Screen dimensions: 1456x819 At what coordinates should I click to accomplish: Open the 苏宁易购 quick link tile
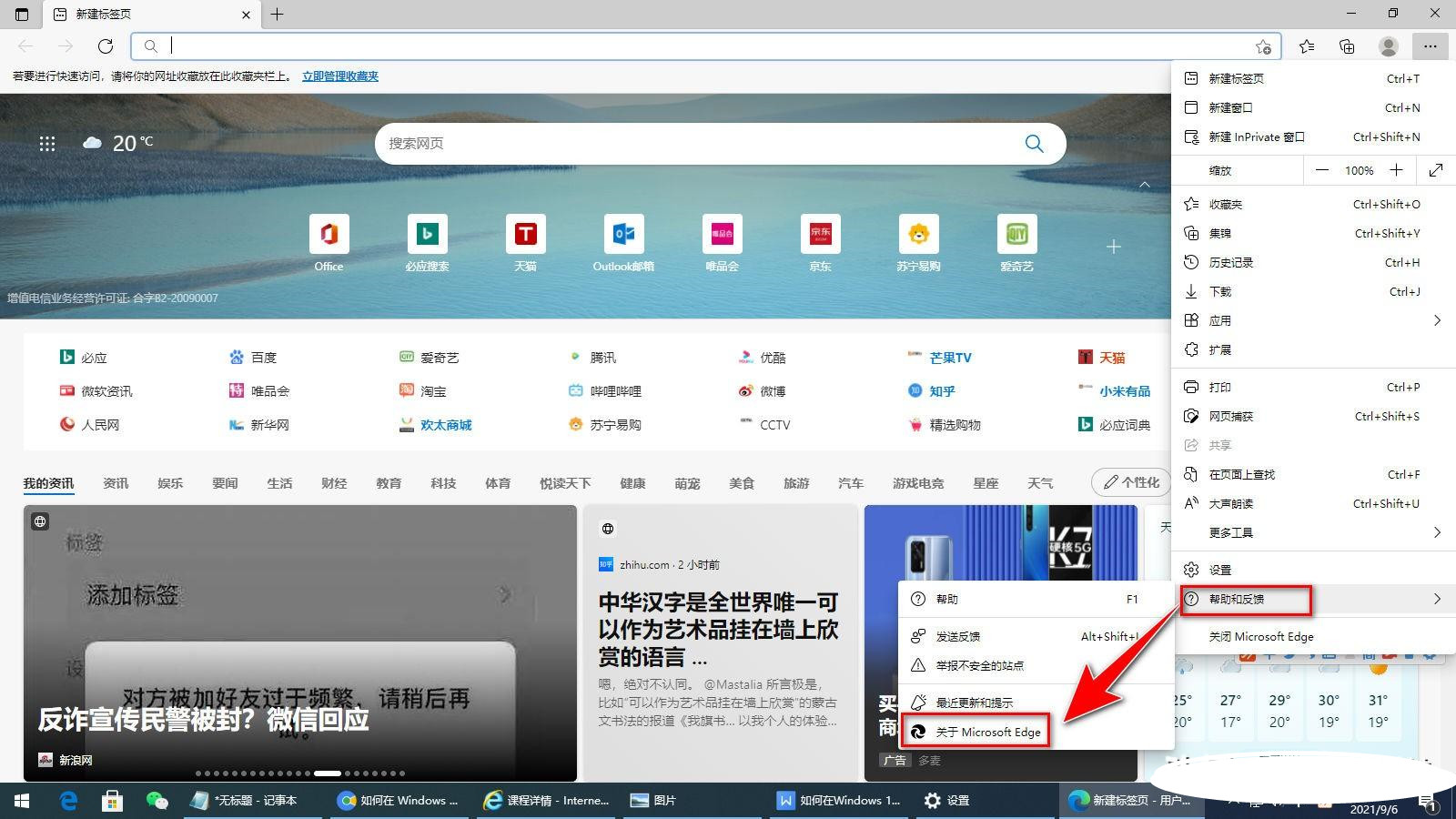tap(918, 243)
